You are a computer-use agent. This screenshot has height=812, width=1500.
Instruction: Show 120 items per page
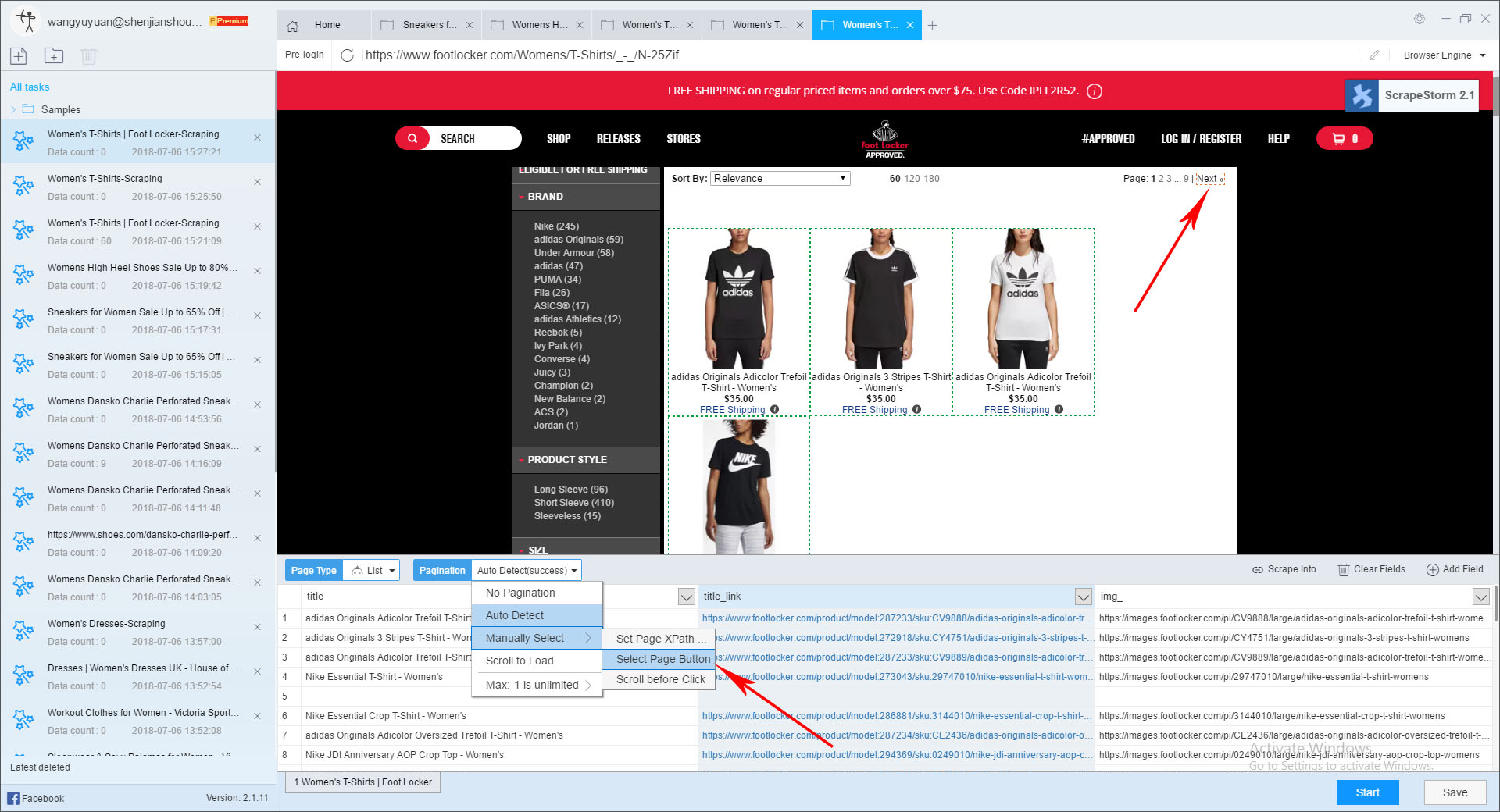912,178
